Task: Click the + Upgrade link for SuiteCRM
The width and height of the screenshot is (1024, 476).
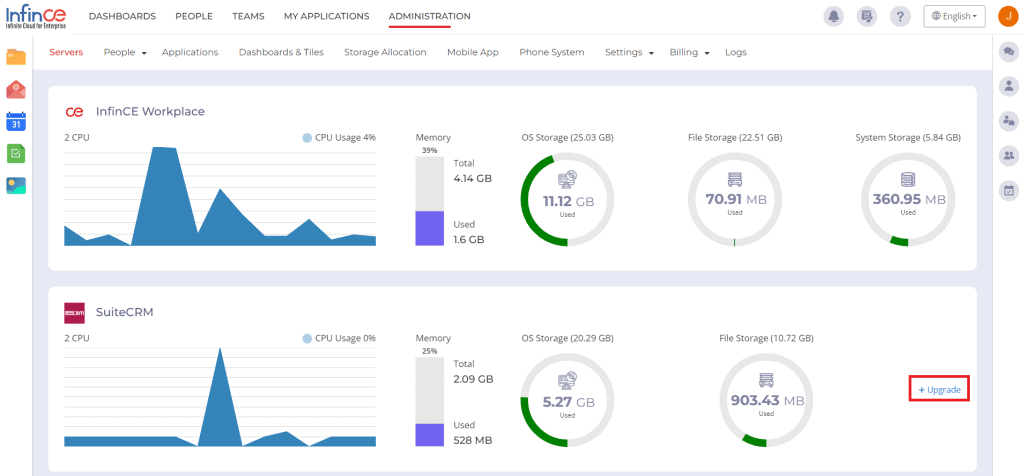Action: 939,390
